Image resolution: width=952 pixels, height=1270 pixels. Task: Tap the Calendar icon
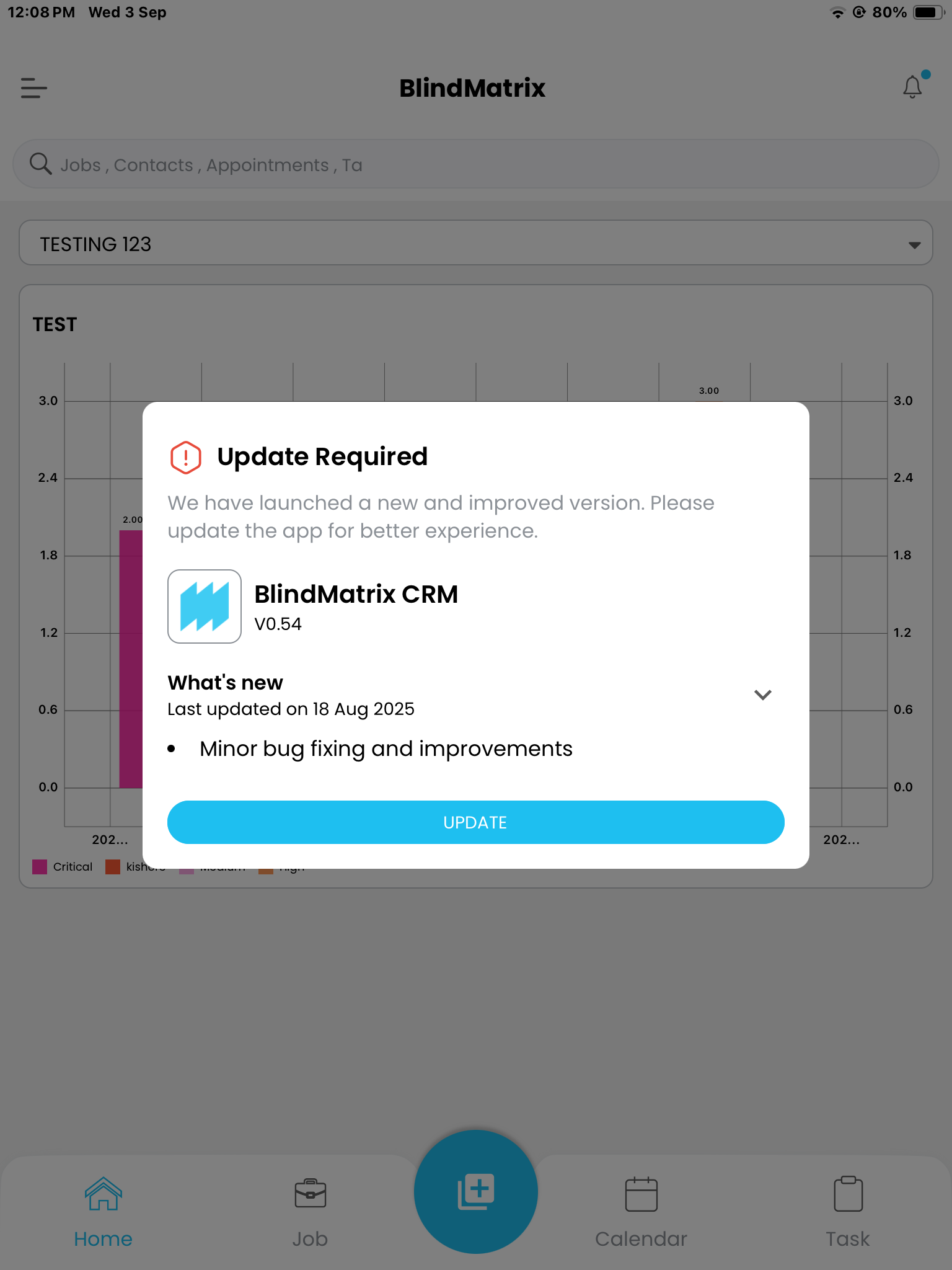641,1194
